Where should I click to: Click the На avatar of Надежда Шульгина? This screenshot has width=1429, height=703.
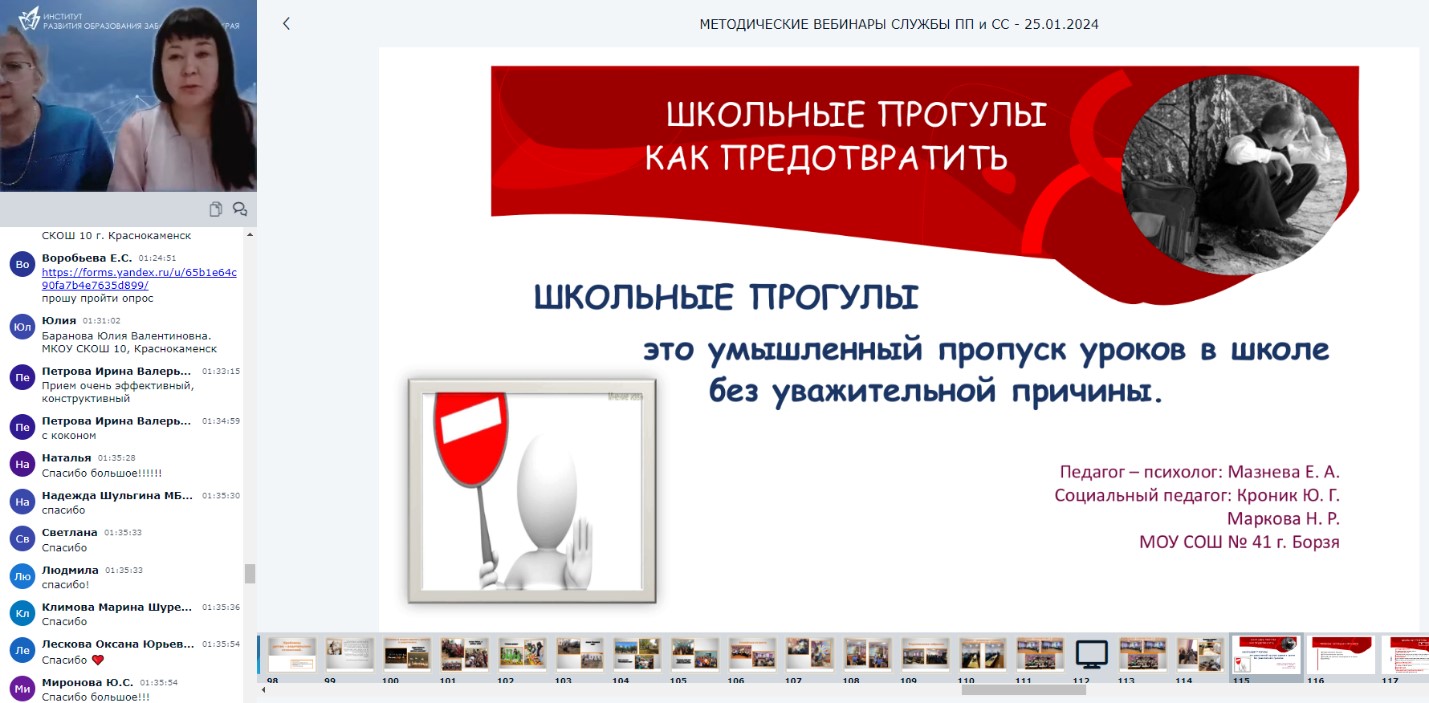click(x=22, y=502)
